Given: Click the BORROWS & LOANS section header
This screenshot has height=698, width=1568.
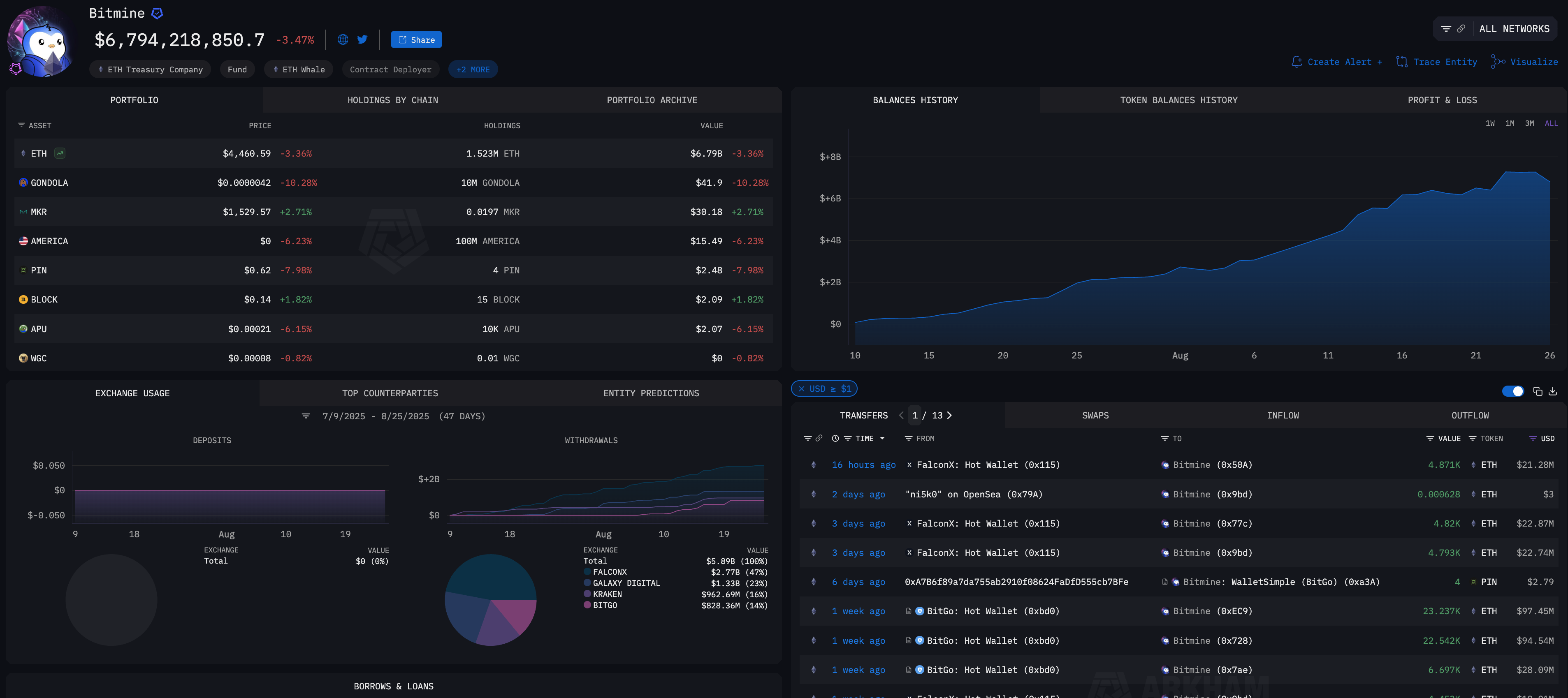Looking at the screenshot, I should tap(393, 686).
